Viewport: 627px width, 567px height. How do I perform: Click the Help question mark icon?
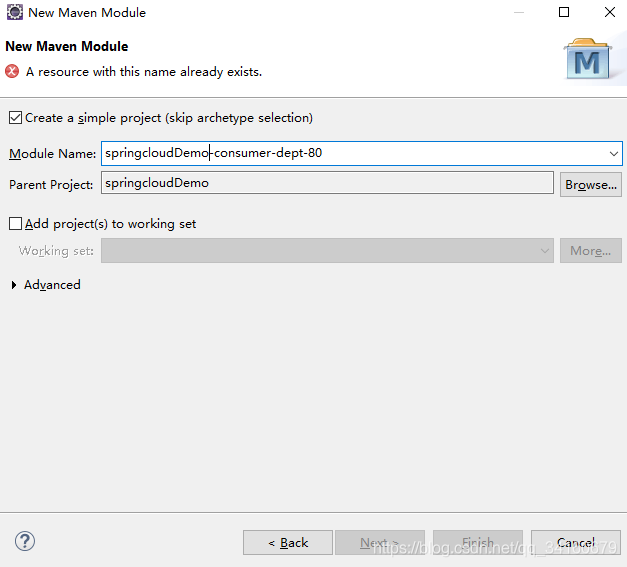pyautogui.click(x=25, y=541)
